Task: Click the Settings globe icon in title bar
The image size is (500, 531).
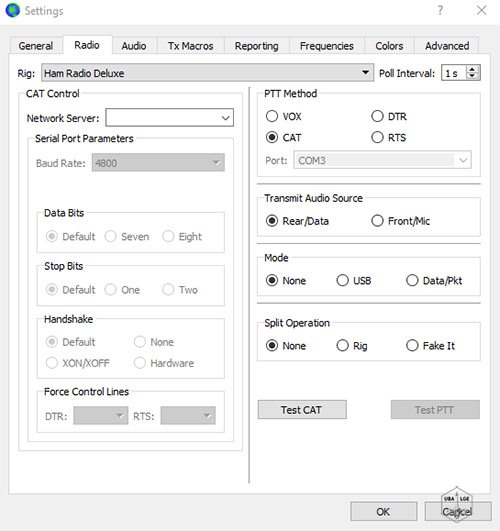Action: click(x=13, y=10)
